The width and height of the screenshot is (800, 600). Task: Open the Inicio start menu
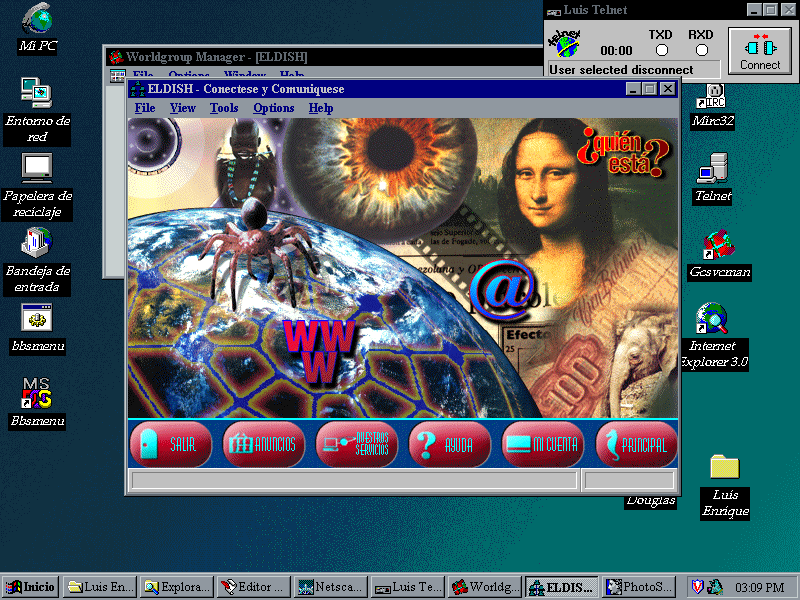pyautogui.click(x=31, y=587)
